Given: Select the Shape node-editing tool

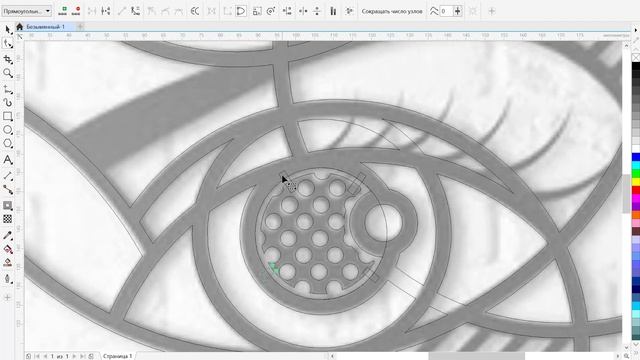Looking at the screenshot, I should tap(8, 43).
